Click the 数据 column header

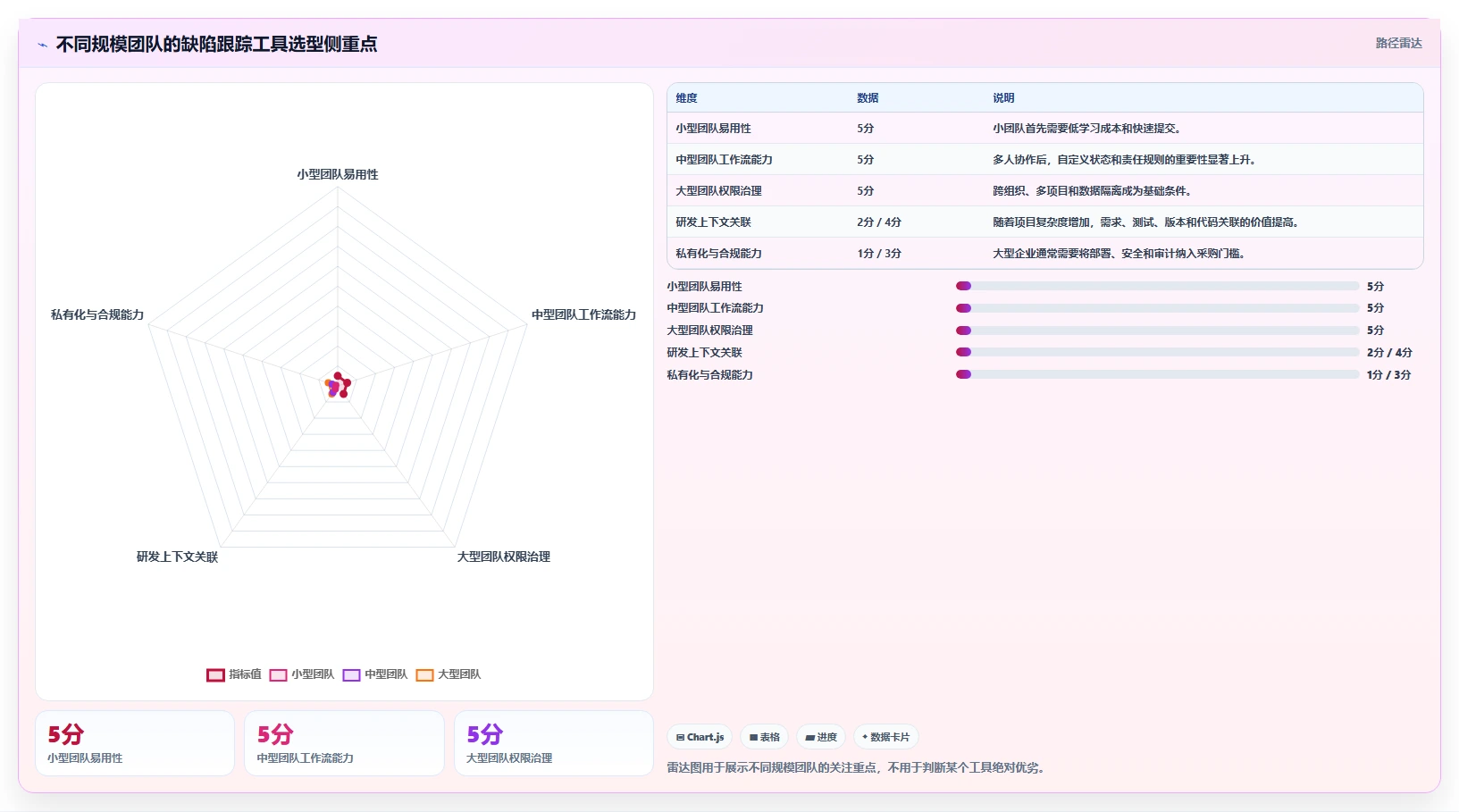click(868, 98)
